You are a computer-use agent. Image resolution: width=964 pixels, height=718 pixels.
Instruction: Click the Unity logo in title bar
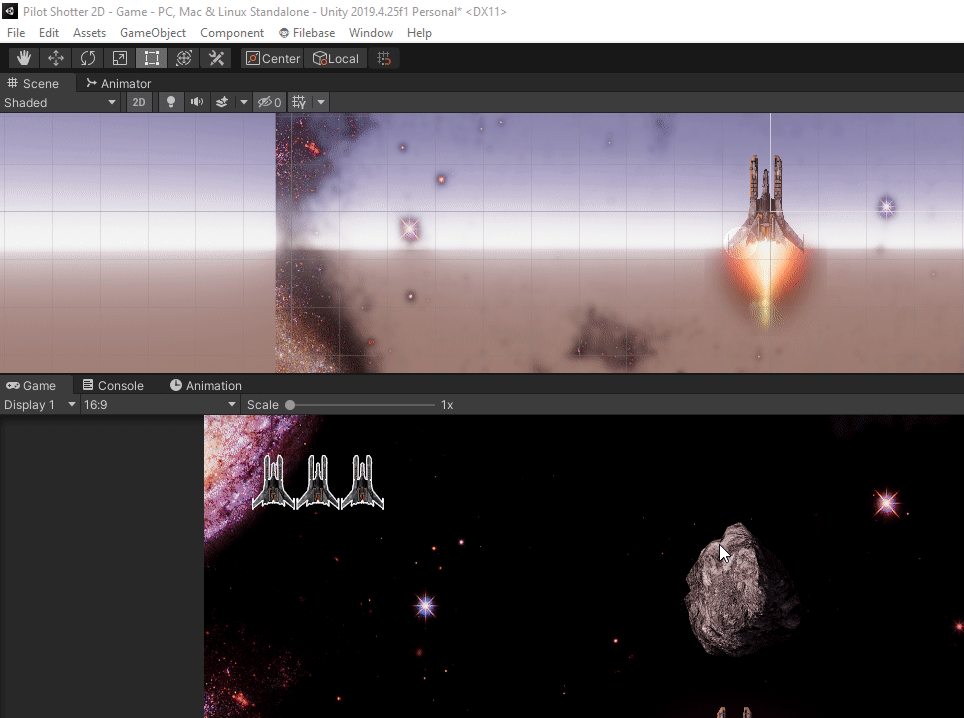click(x=10, y=11)
